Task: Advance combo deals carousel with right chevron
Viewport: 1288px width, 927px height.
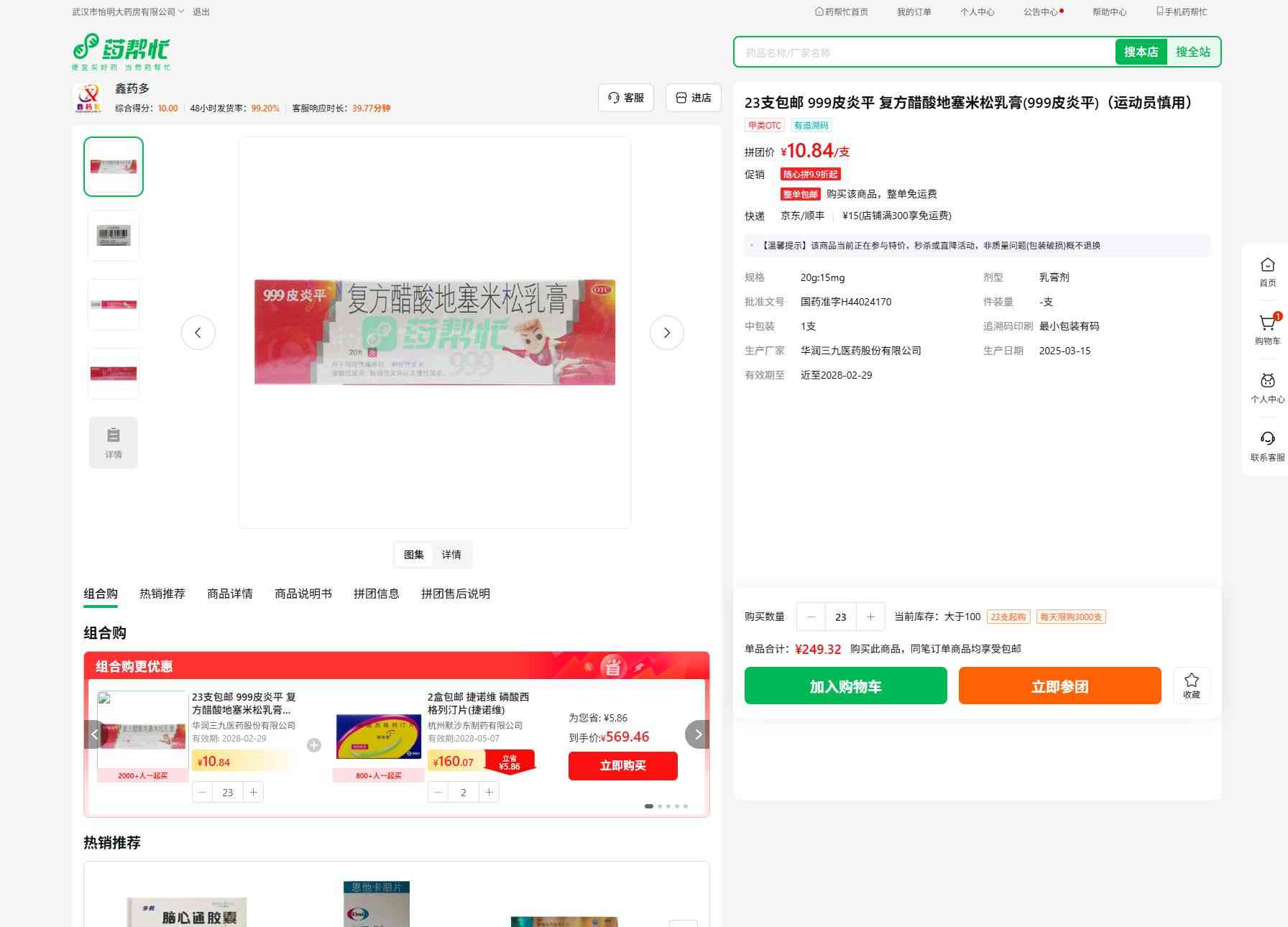Action: point(697,734)
